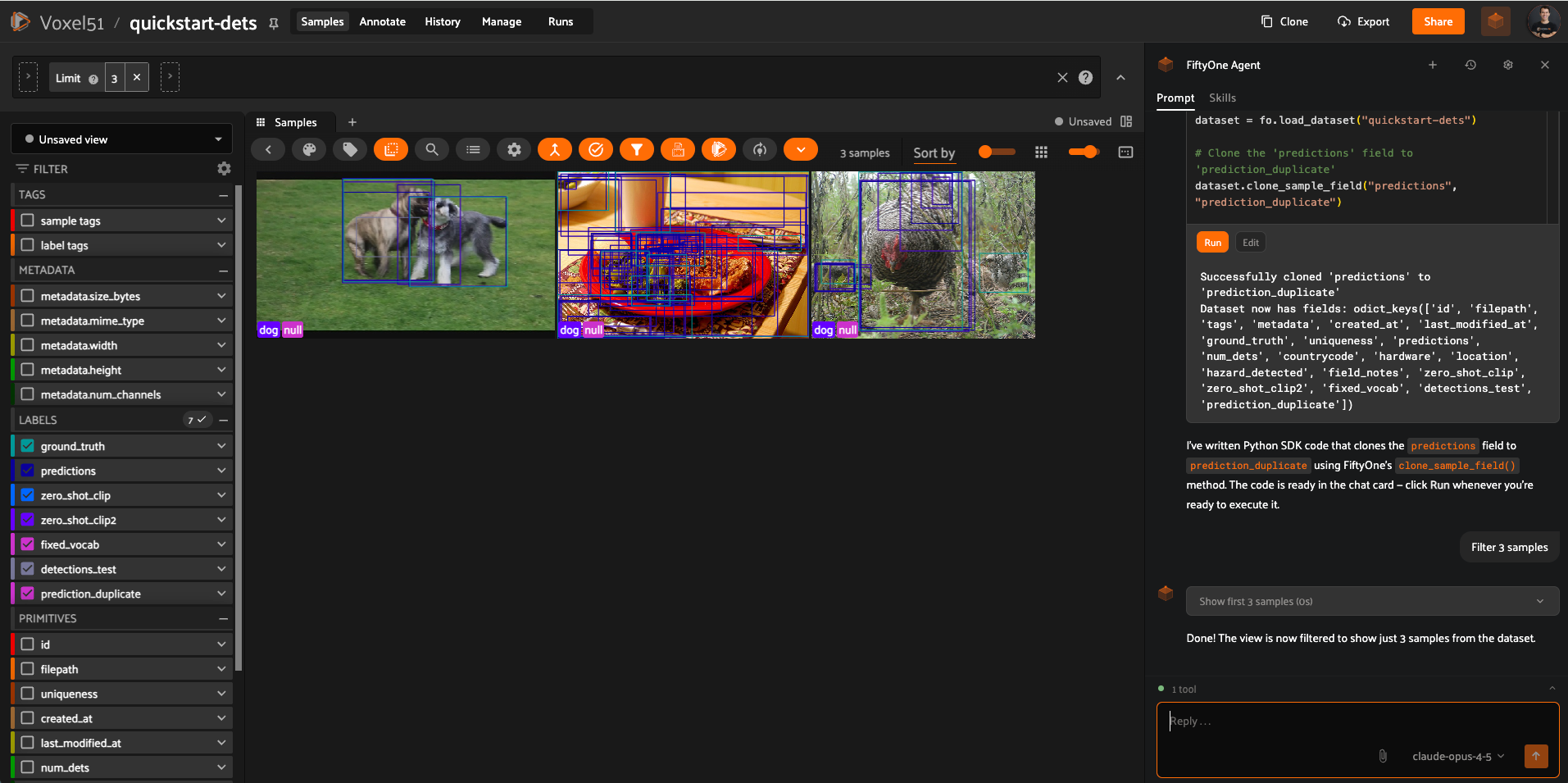Screen dimensions: 1568x783
Task: Clone the dataset via Clone button
Action: point(1284,22)
